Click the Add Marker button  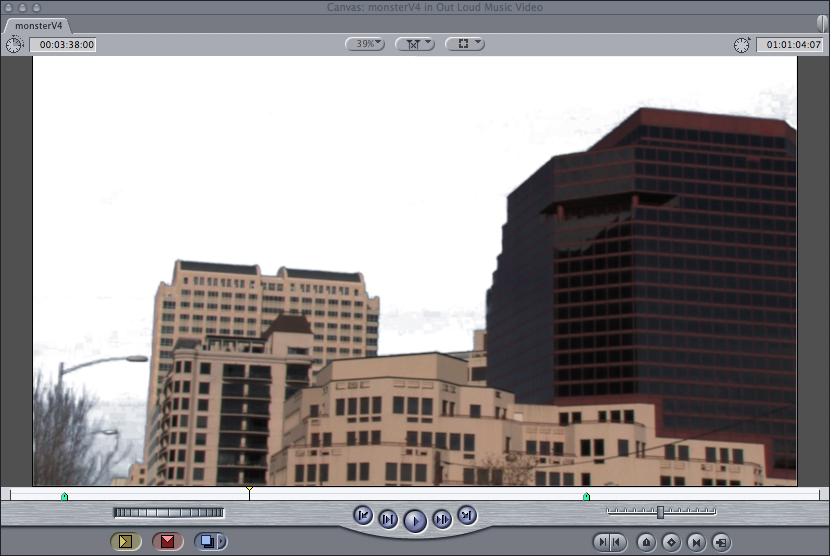(x=645, y=542)
